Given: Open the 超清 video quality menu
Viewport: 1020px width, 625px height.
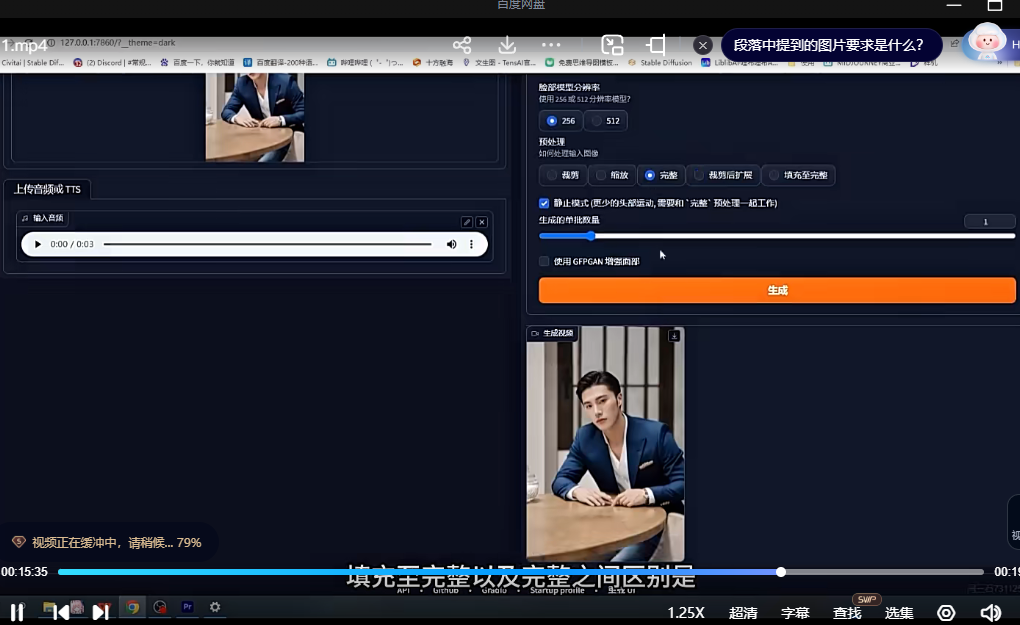Looking at the screenshot, I should [743, 613].
